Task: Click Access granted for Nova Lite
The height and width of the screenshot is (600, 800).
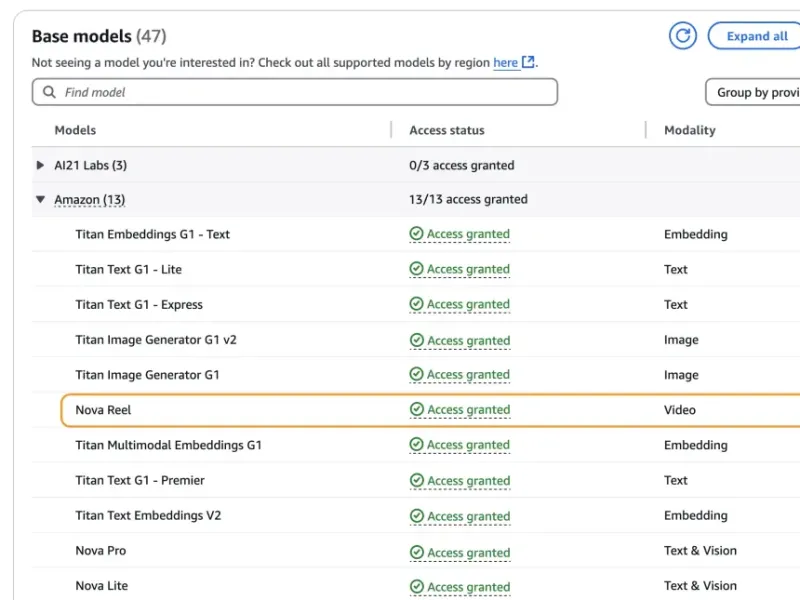Action: click(468, 587)
